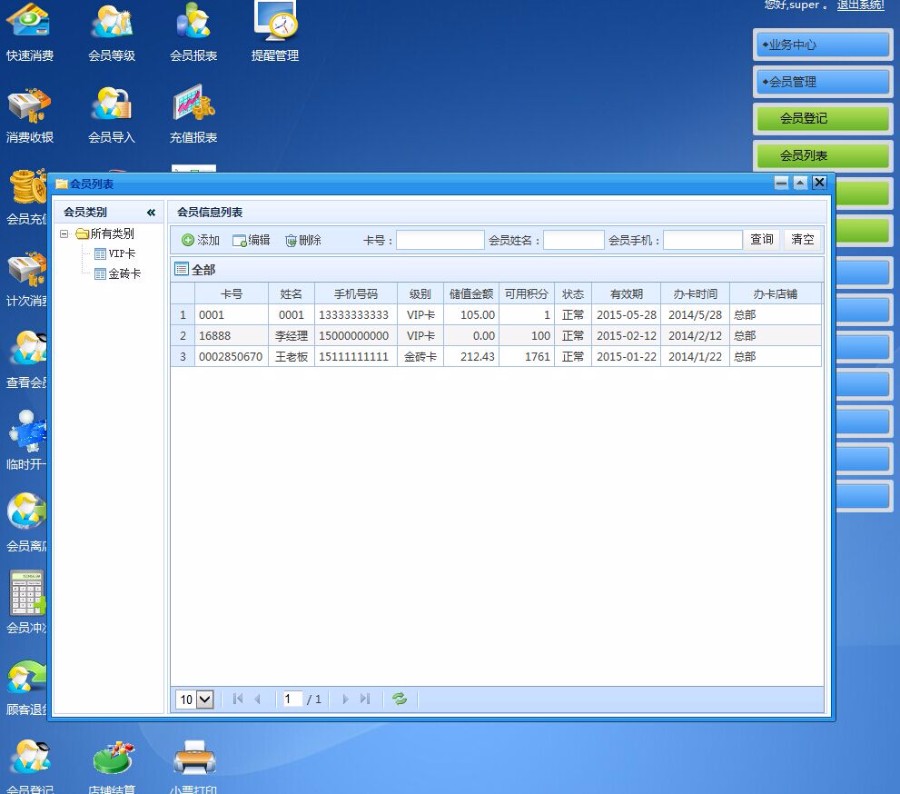The image size is (900, 794).
Task: Open 会员导入 to import members
Action: [110, 105]
